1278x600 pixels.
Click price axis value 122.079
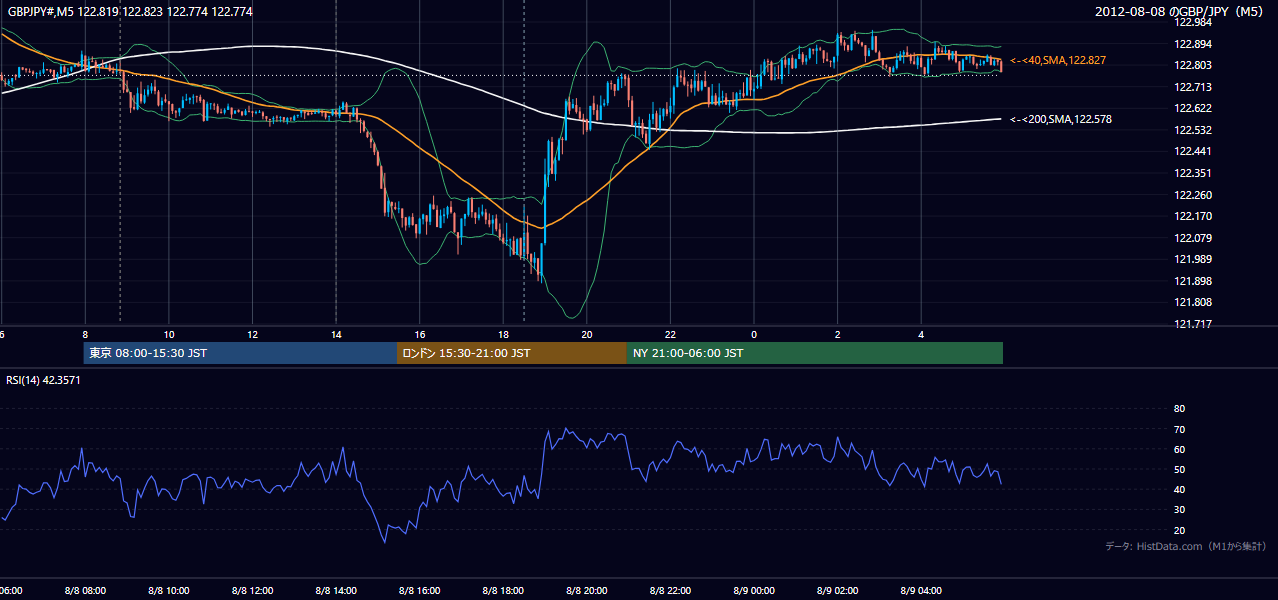(x=1192, y=238)
